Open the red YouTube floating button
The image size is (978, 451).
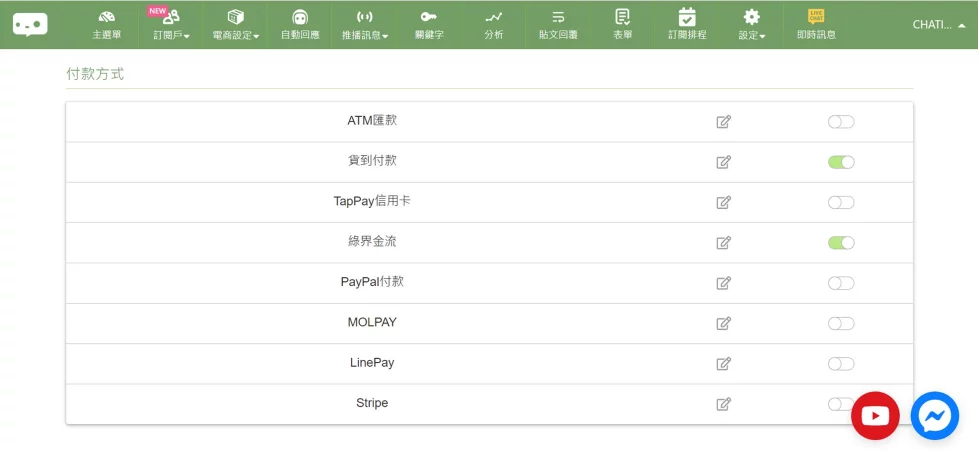point(875,415)
